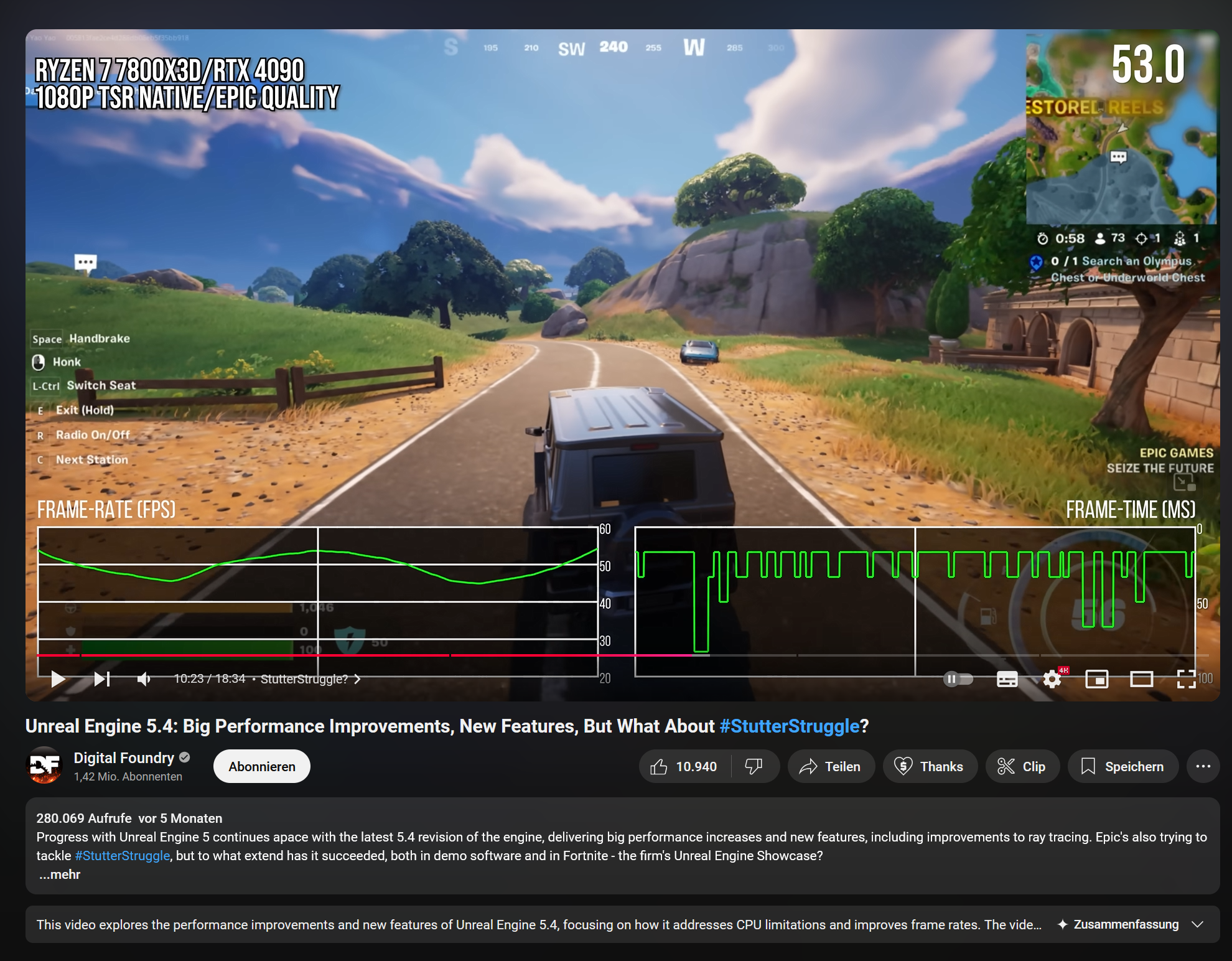Dislike the video with thumbs-down
This screenshot has width=1232, height=961.
[x=754, y=766]
